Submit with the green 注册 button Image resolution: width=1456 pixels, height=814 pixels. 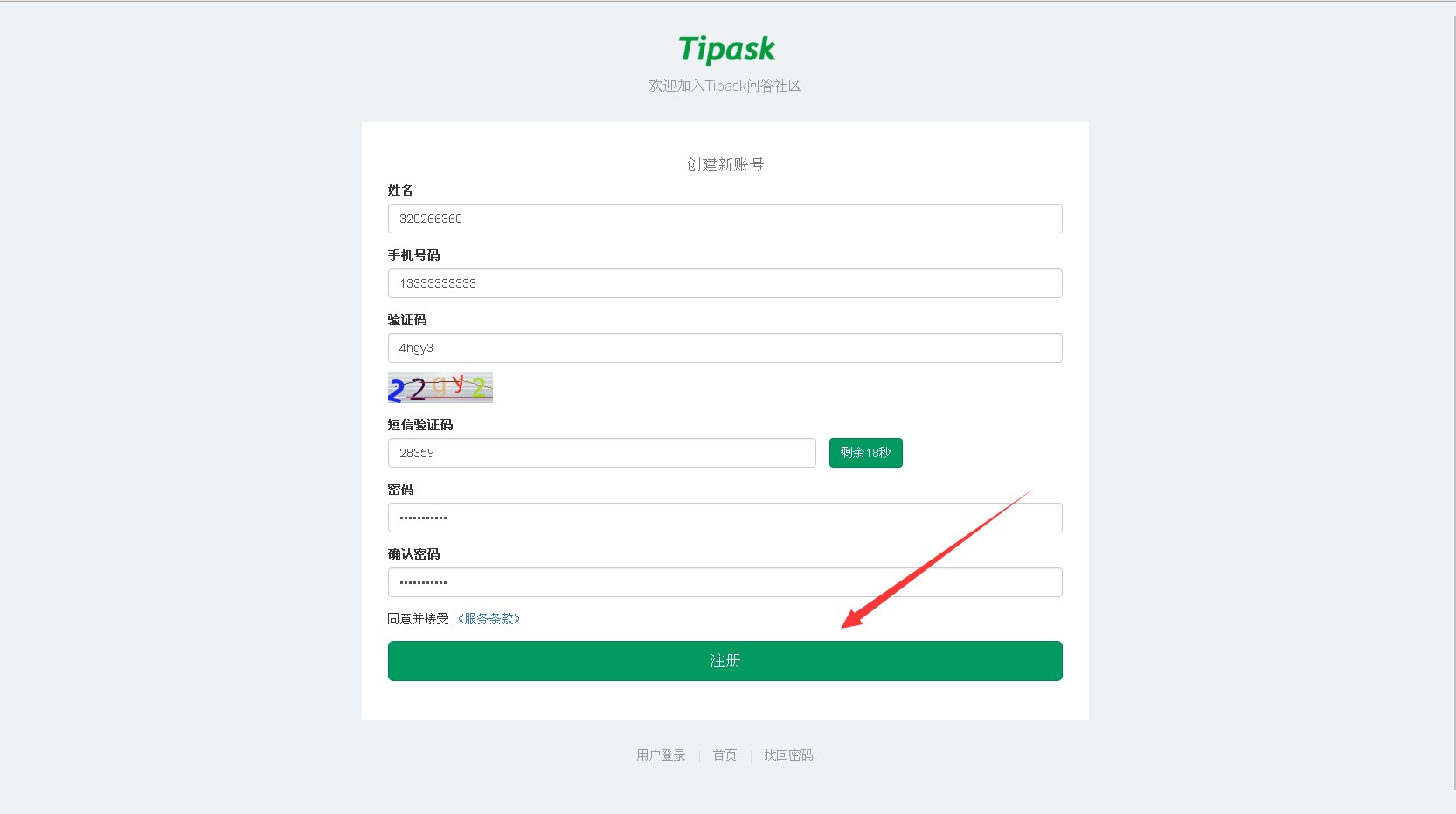tap(725, 661)
